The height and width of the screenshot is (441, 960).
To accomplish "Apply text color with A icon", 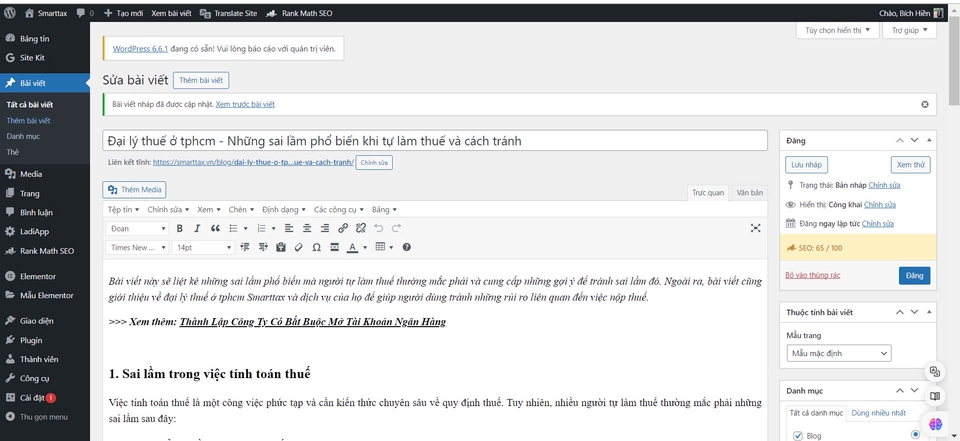I will [x=352, y=247].
